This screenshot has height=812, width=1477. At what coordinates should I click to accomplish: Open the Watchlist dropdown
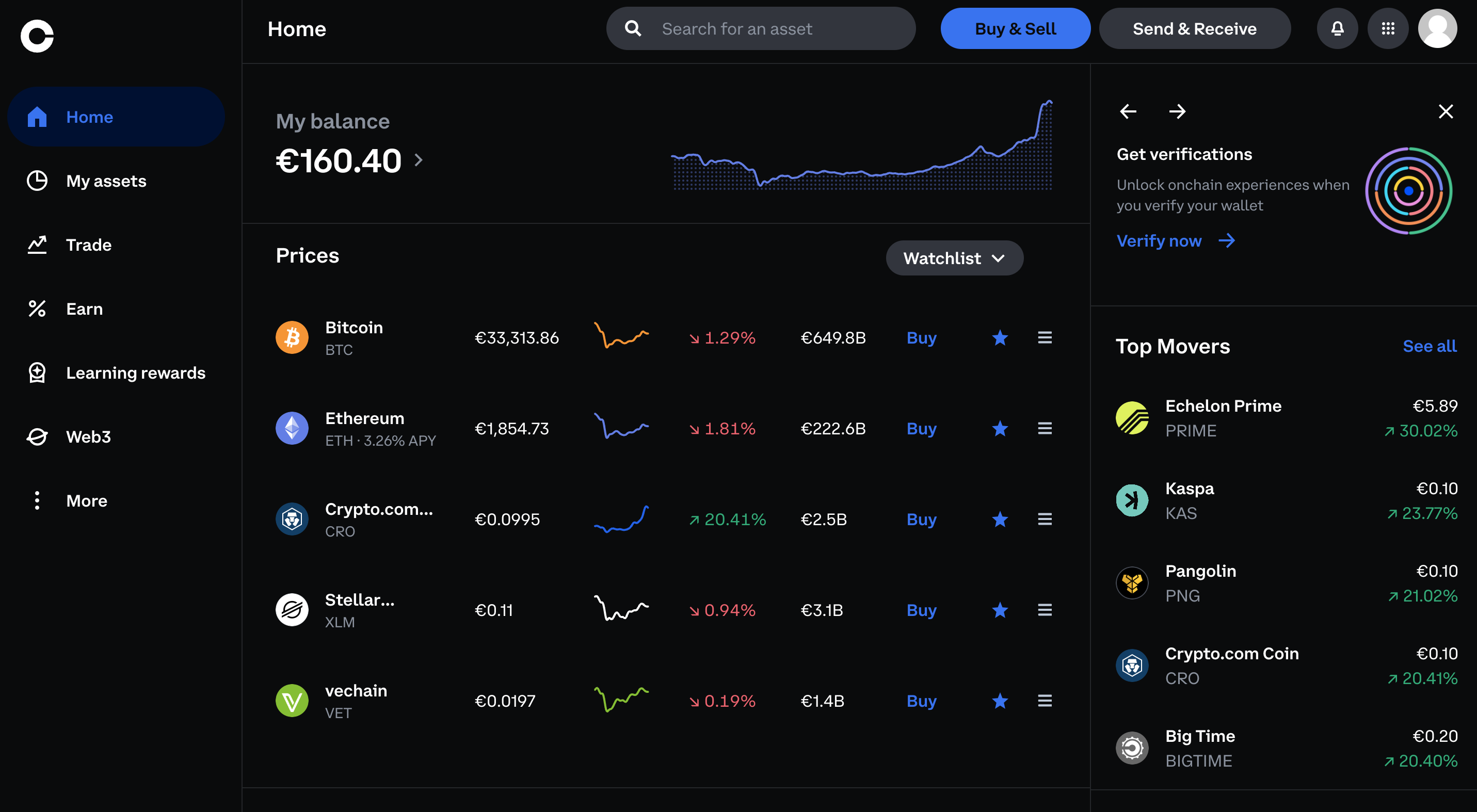tap(955, 258)
